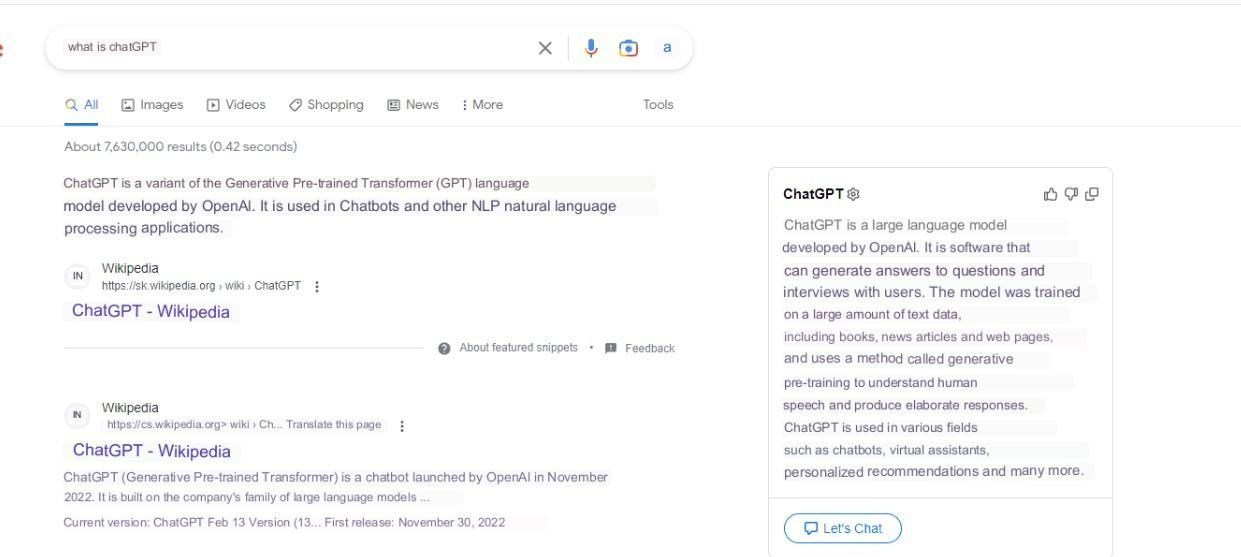Switch to the News tab

413,105
